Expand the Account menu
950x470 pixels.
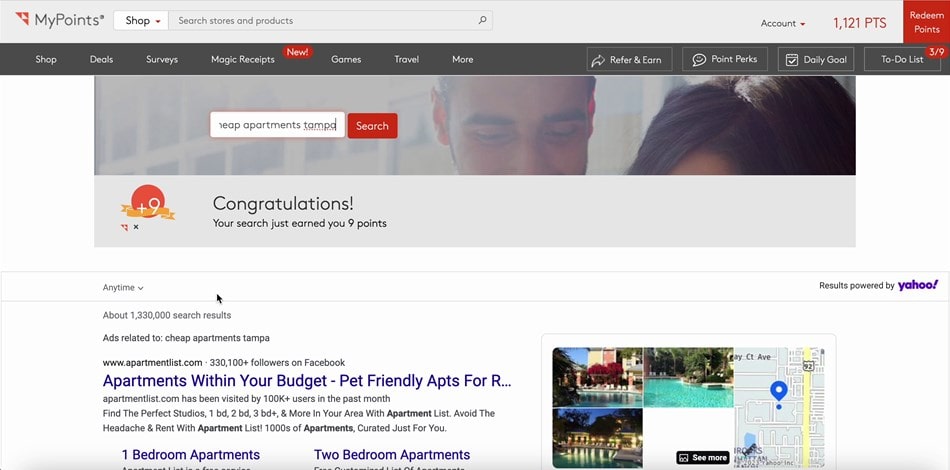pyautogui.click(x=783, y=24)
